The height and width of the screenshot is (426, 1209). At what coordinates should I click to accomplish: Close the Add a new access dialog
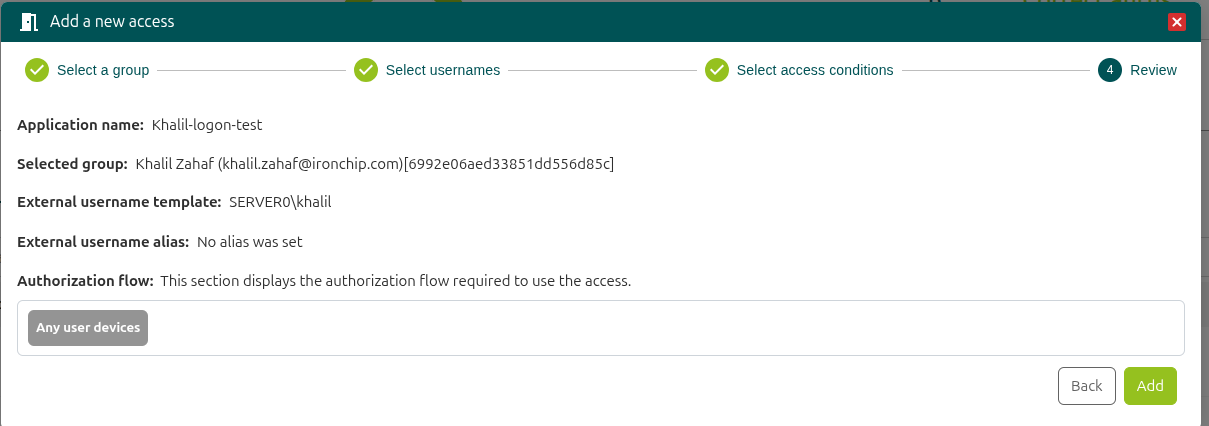(x=1176, y=22)
